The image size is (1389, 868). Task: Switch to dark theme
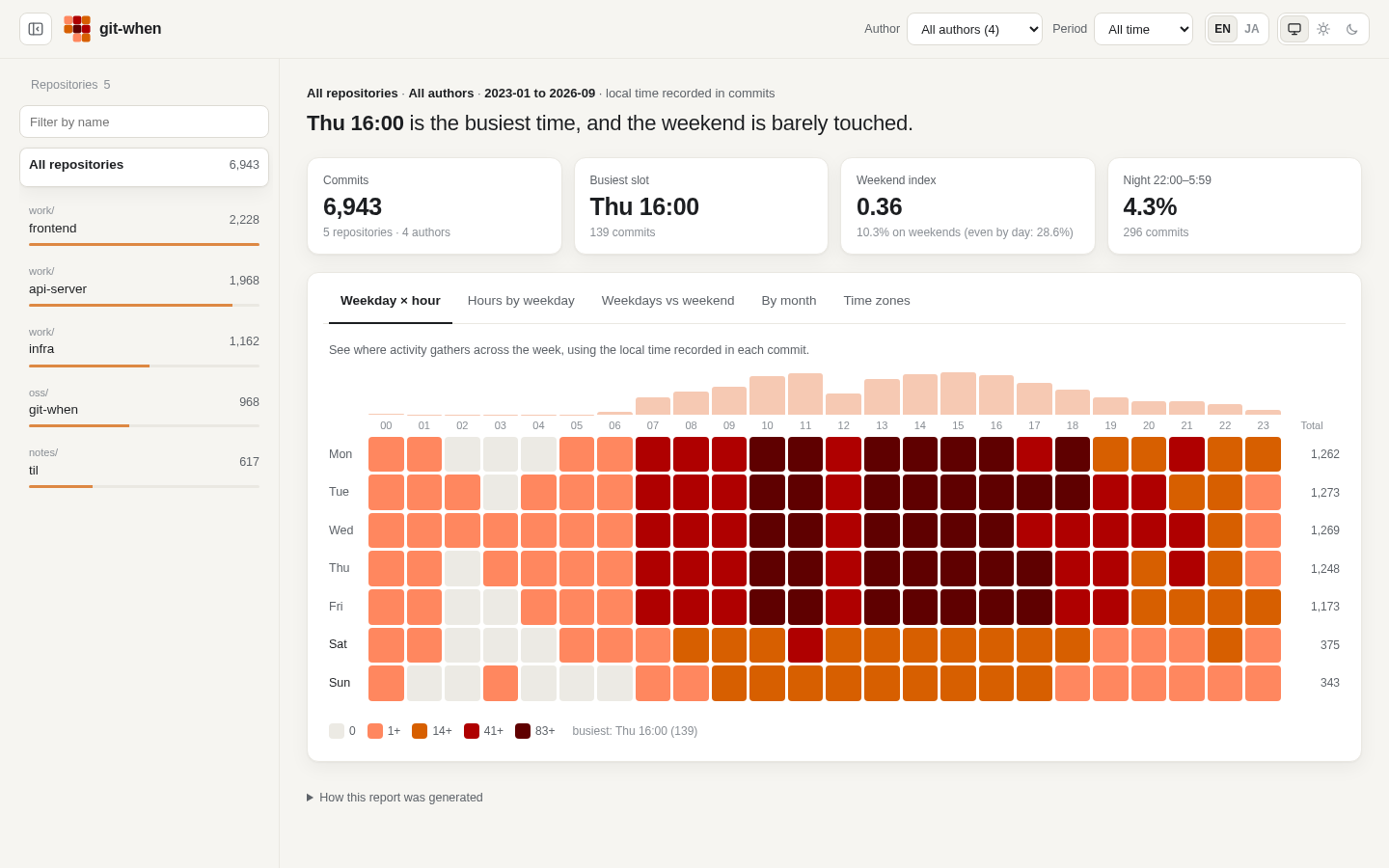click(1352, 29)
